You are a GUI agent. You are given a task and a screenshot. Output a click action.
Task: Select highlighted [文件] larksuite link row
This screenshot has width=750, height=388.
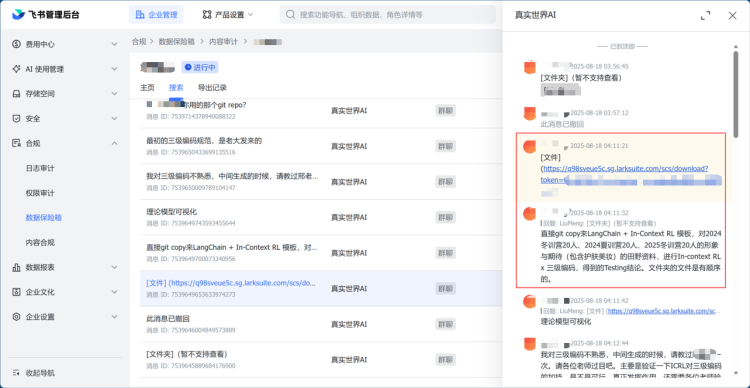tap(321, 288)
